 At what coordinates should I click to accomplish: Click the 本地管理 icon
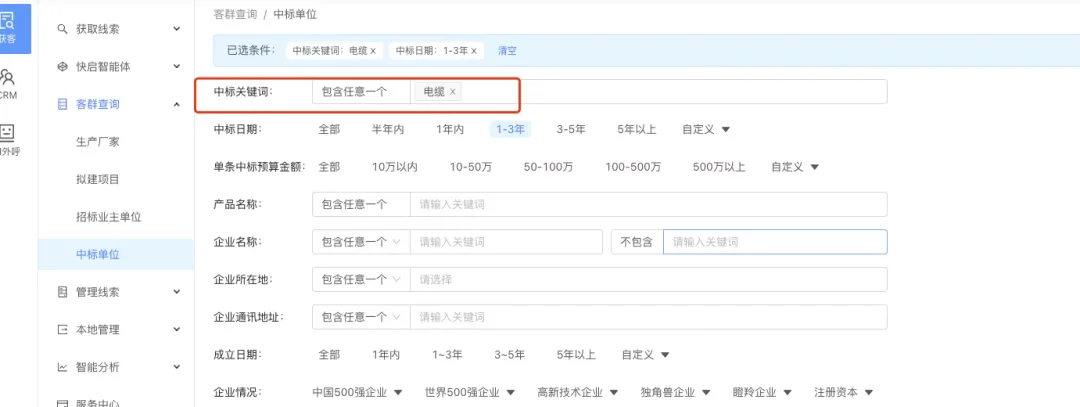click(x=62, y=330)
